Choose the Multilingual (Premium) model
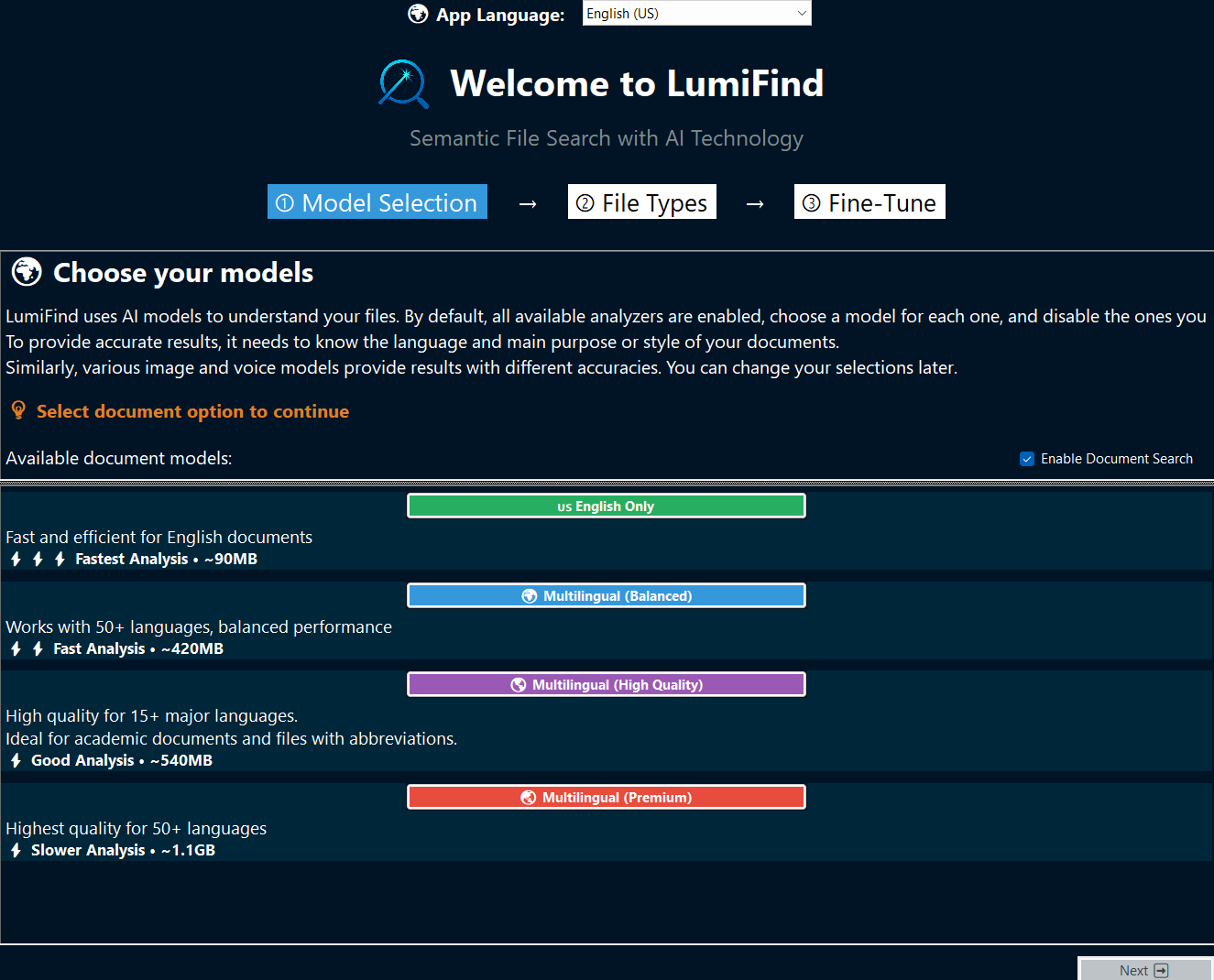This screenshot has height=980, width=1214. pyautogui.click(x=607, y=797)
